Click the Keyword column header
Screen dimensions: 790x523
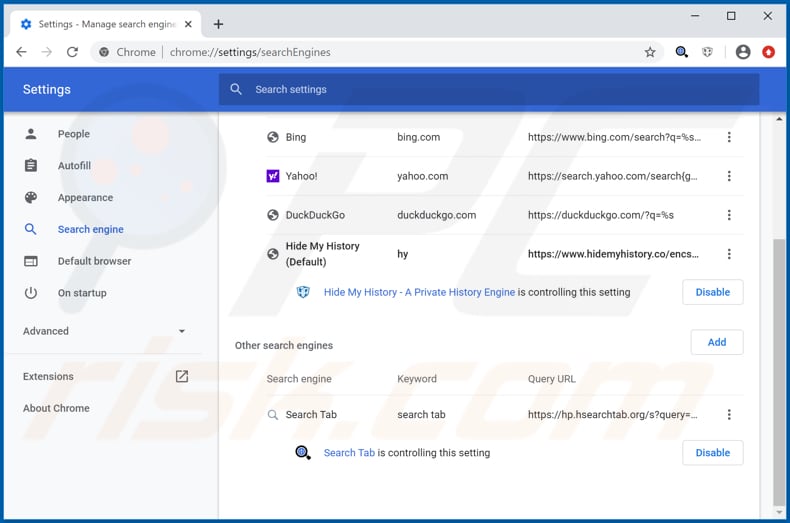coord(417,379)
